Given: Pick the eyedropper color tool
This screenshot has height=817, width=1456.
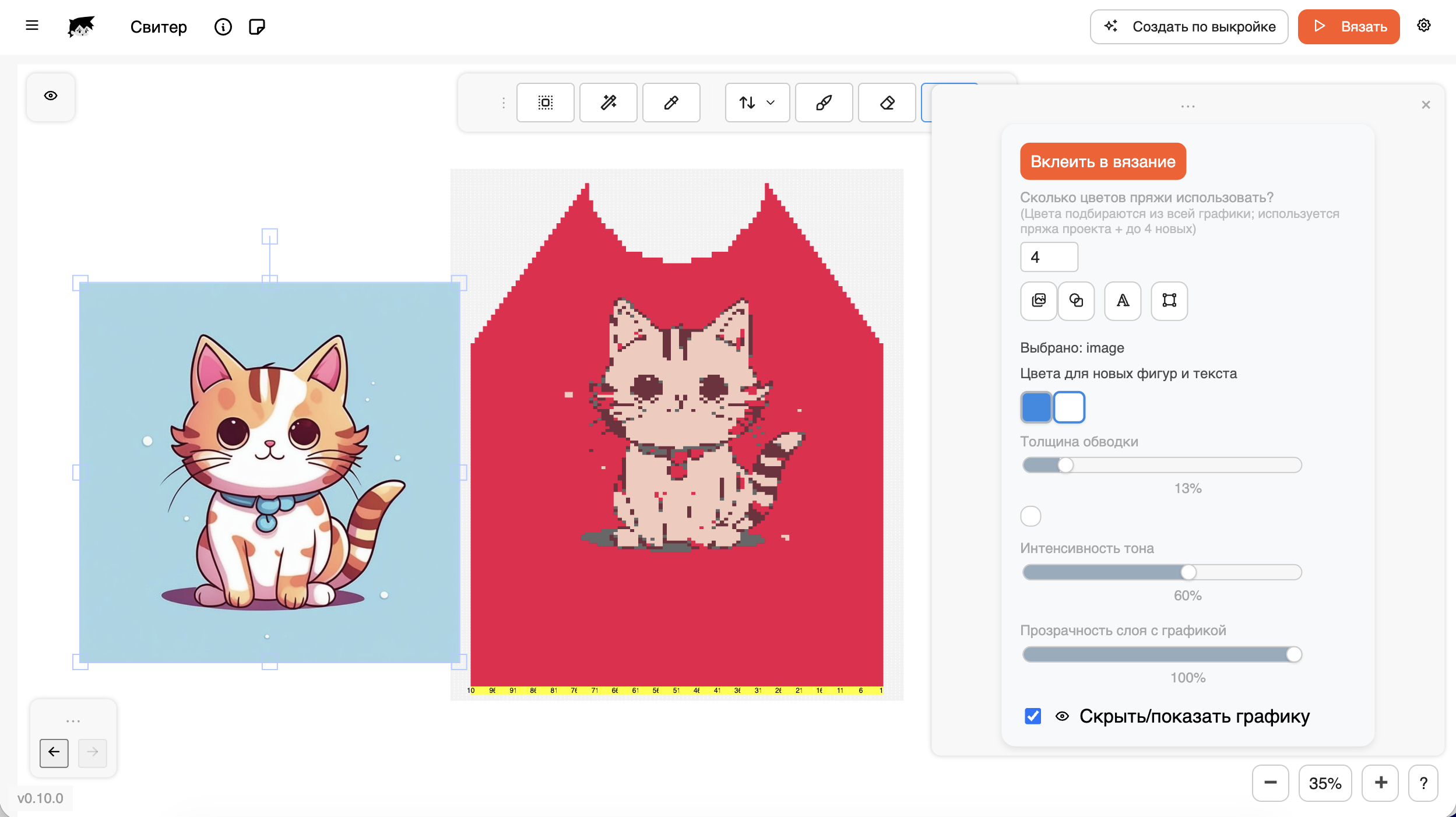Looking at the screenshot, I should 671,103.
